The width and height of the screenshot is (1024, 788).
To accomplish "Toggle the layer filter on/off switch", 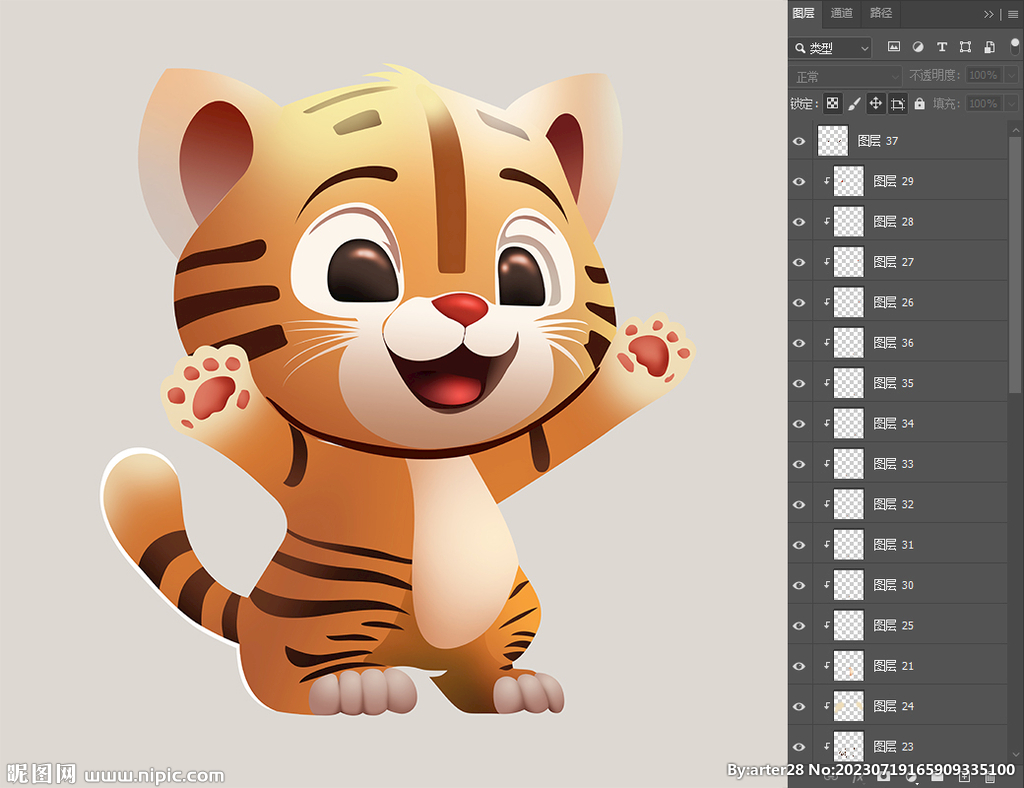I will click(x=1015, y=45).
